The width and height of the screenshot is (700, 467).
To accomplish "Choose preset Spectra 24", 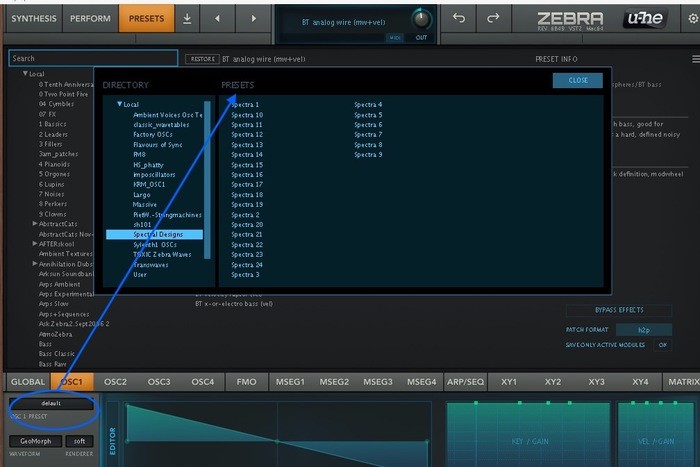I will click(x=247, y=265).
